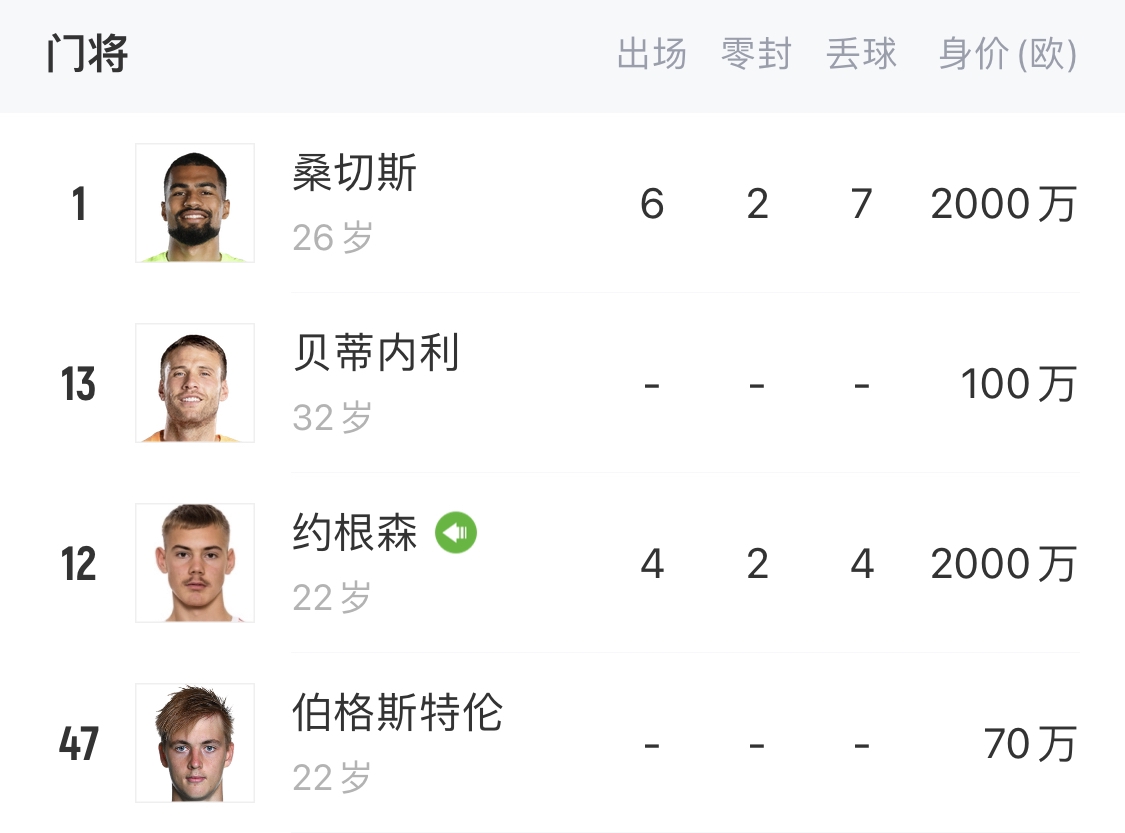Open 桑切斯 player photo
This screenshot has width=1125, height=833.
(195, 203)
